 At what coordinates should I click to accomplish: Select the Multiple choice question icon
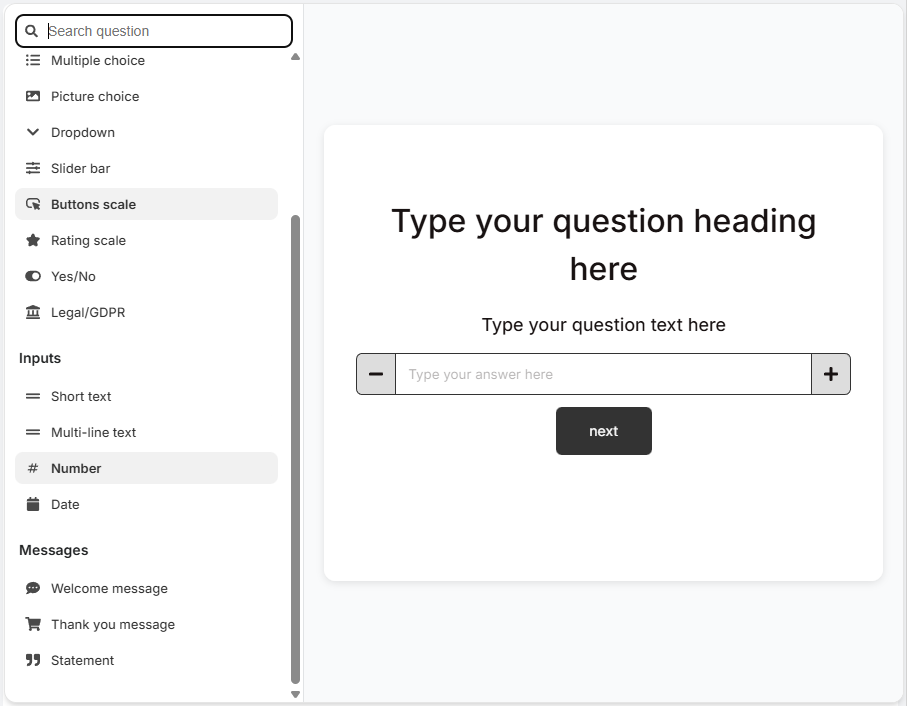click(33, 60)
